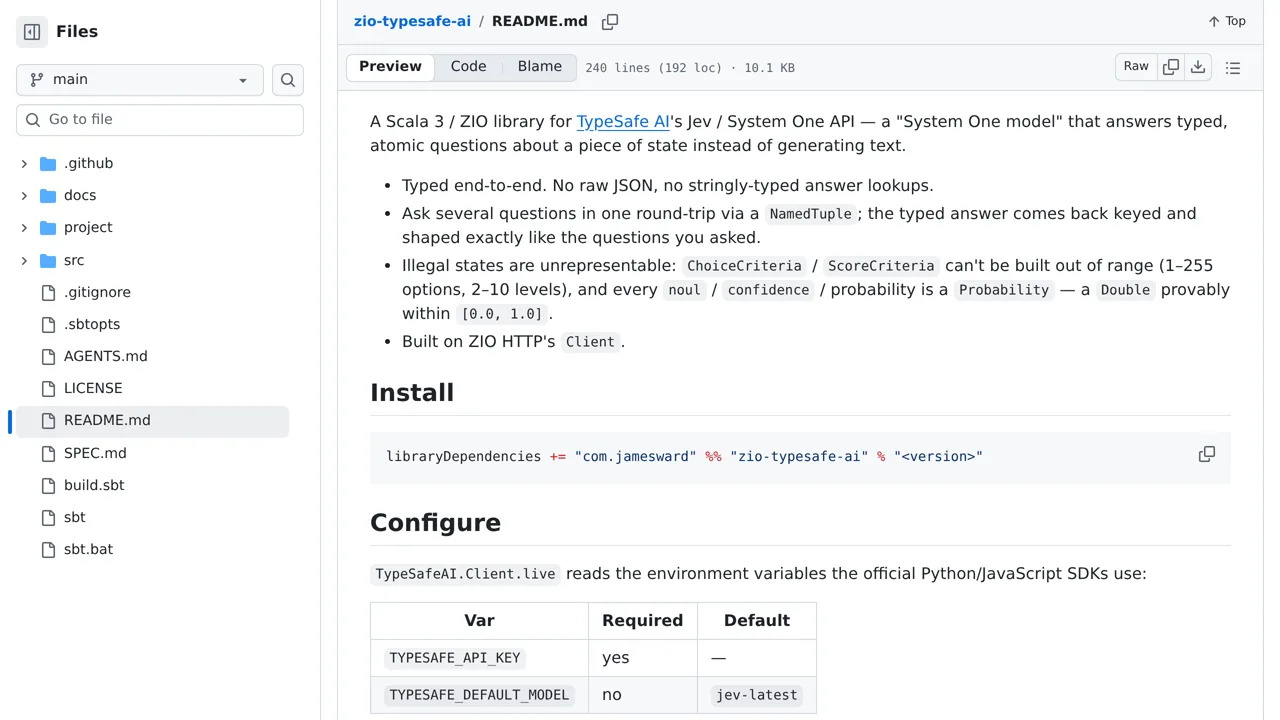Select the project folder icon
The image size is (1280, 720).
pyautogui.click(x=48, y=227)
